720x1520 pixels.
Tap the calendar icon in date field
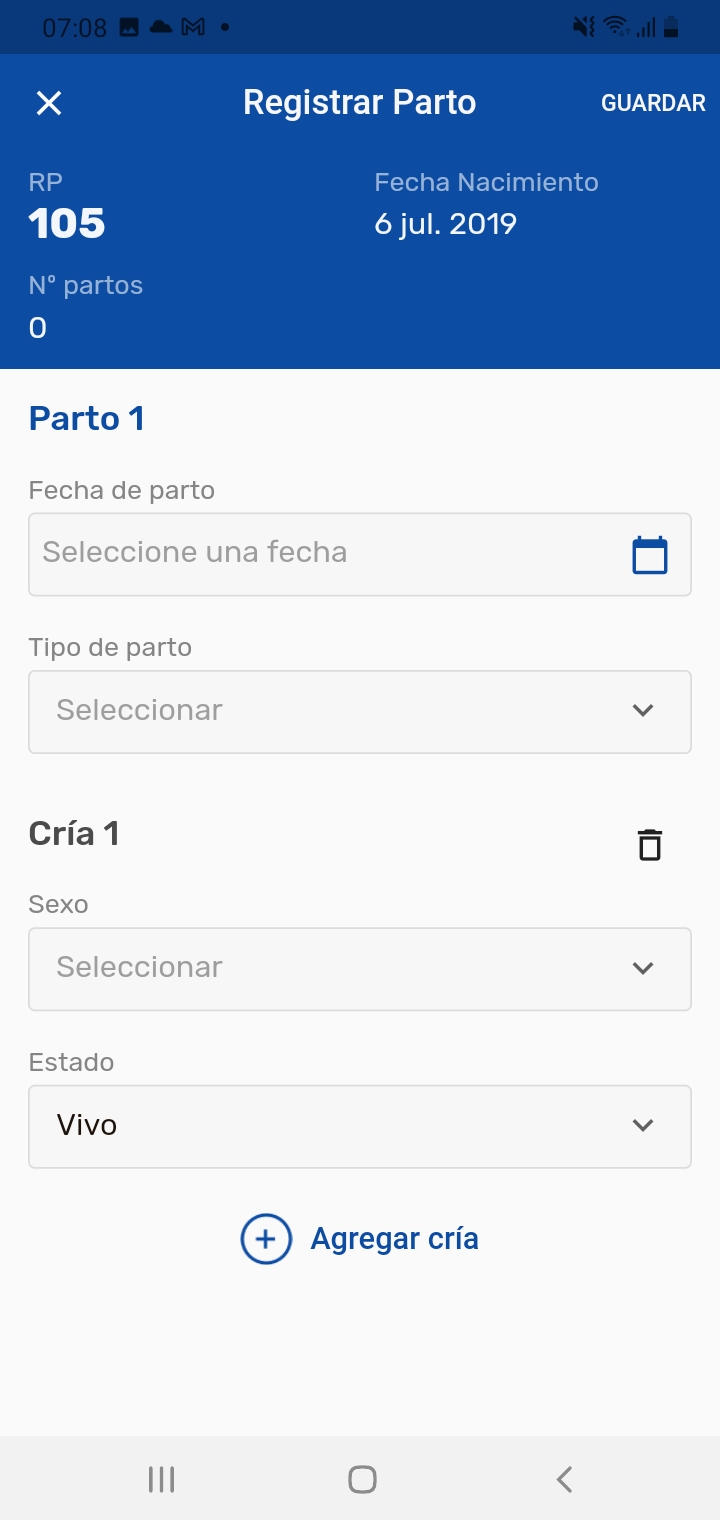650,555
